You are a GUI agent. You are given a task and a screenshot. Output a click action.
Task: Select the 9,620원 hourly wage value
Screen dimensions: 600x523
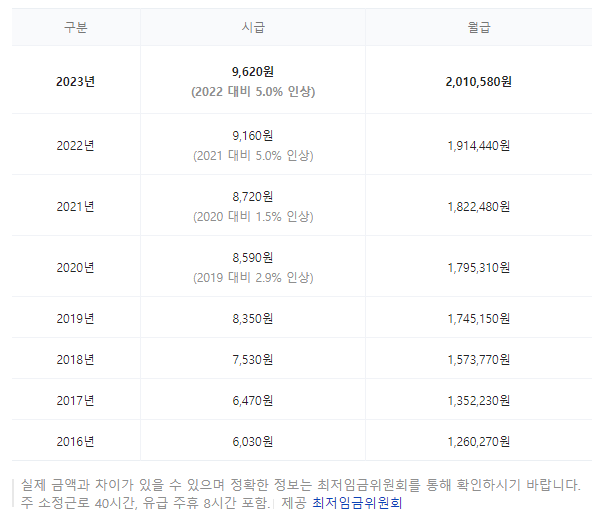coord(253,72)
